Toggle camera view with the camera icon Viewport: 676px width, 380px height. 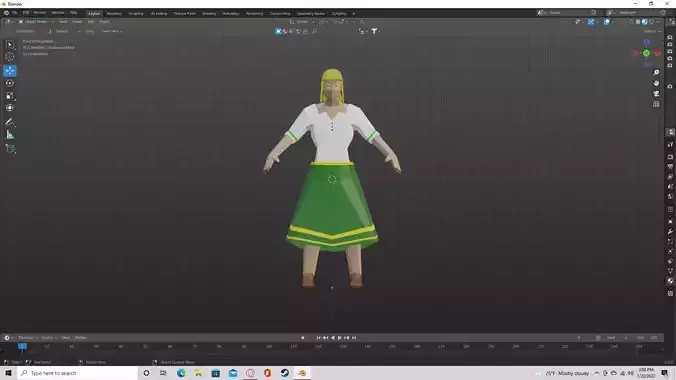656,94
